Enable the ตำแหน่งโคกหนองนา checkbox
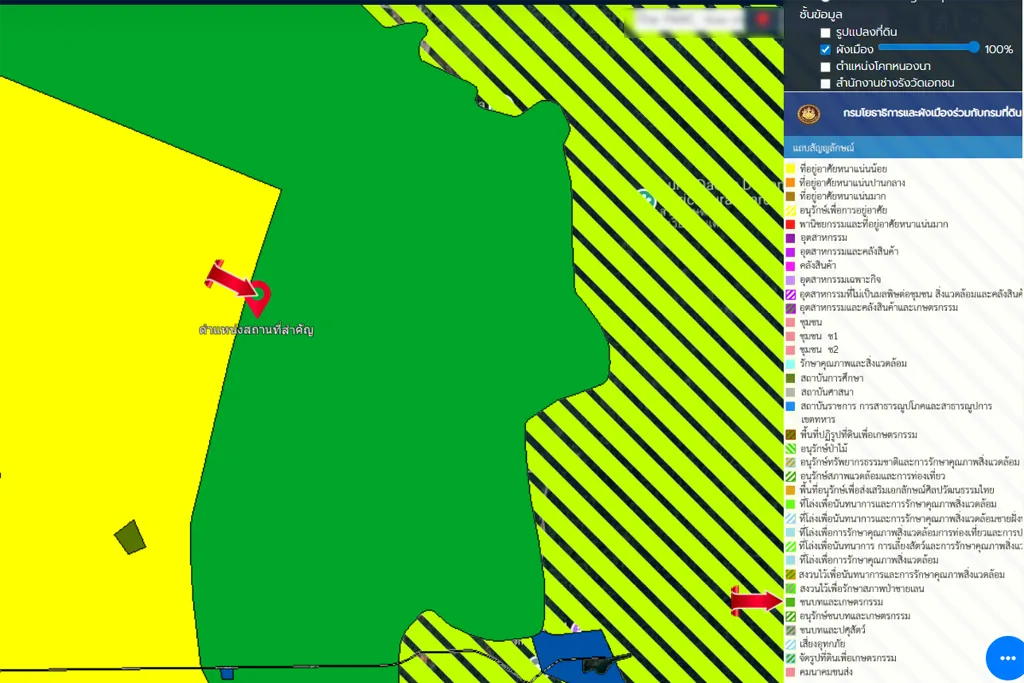 coord(825,66)
